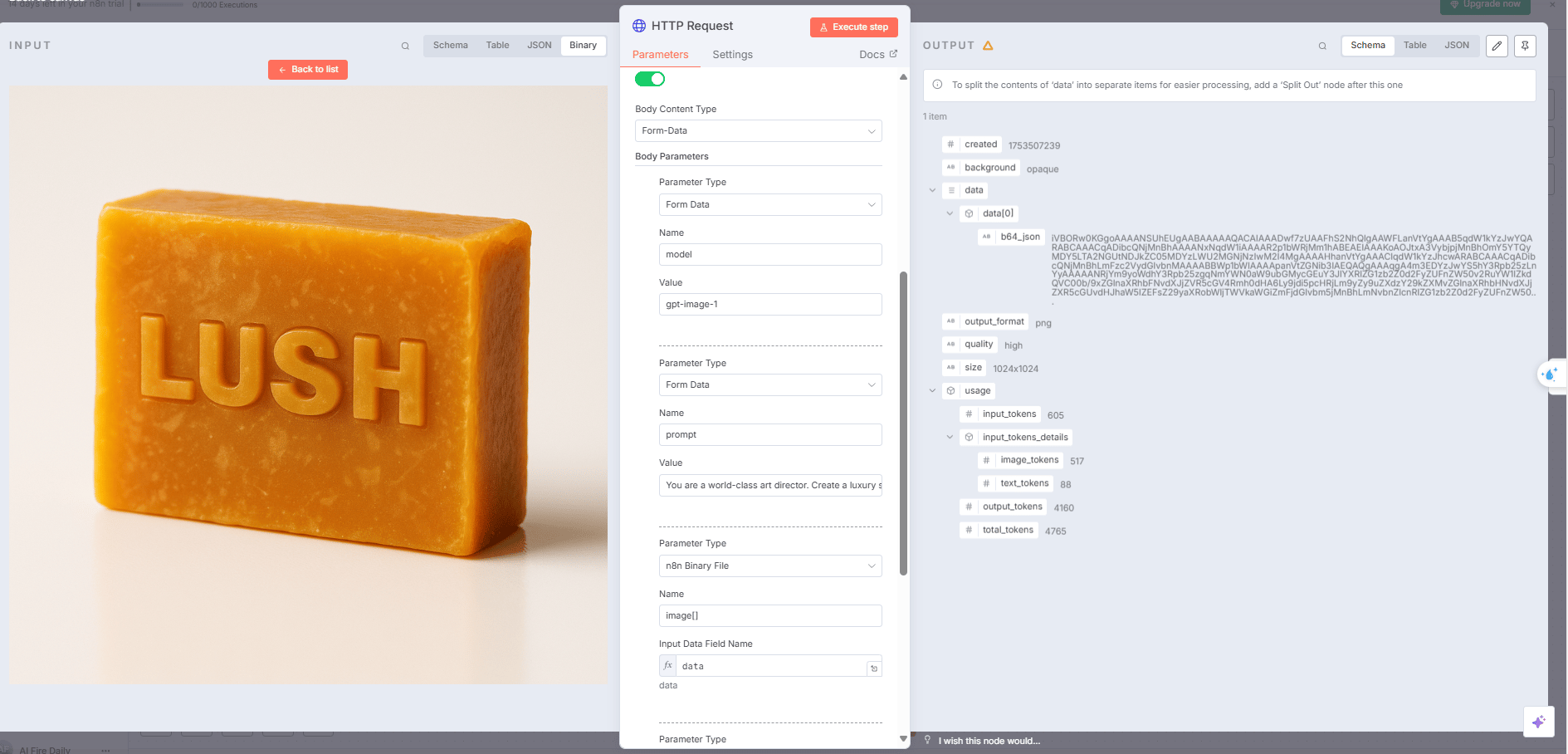Collapse the input_tokens_details chevron

pyautogui.click(x=950, y=437)
